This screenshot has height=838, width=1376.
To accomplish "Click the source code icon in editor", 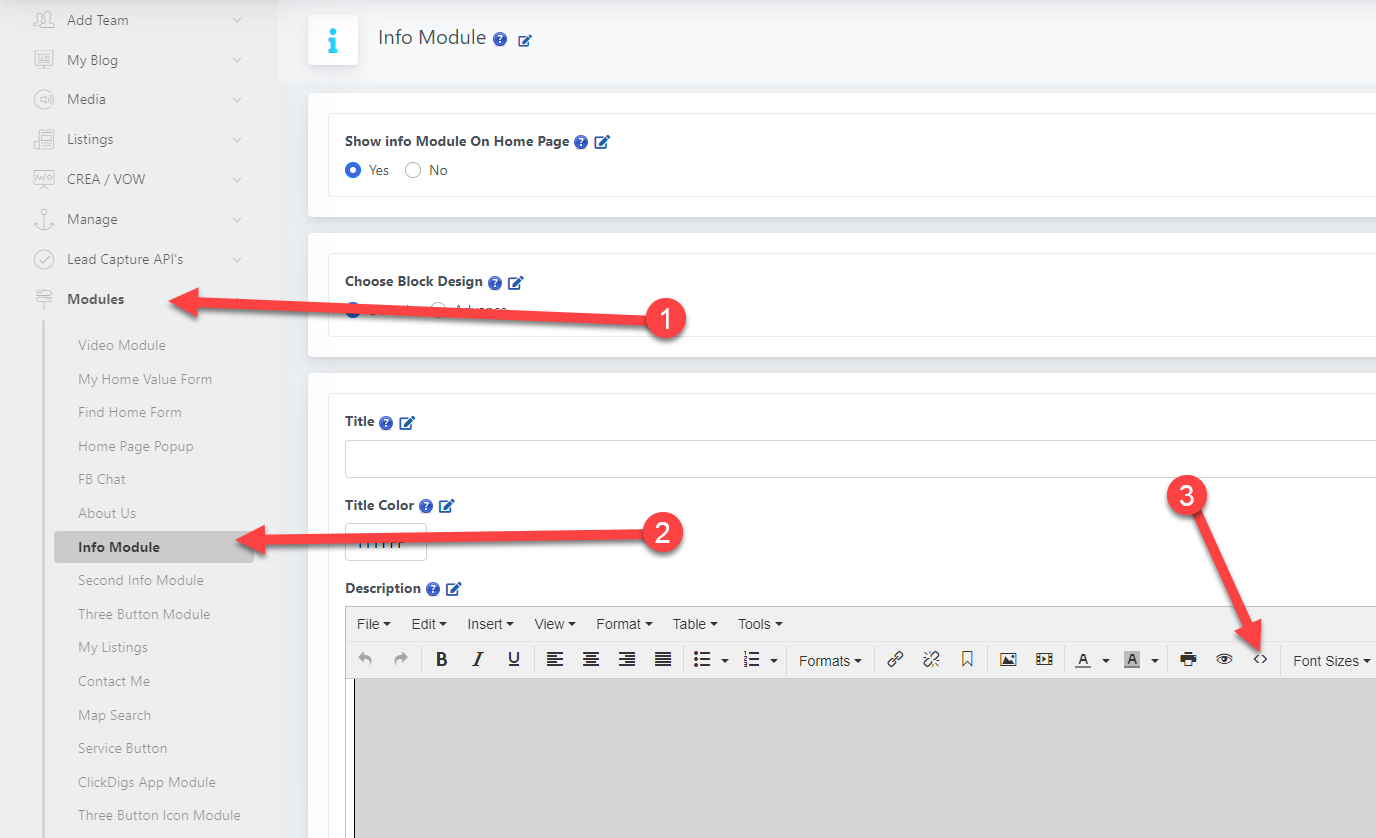I will click(1260, 660).
